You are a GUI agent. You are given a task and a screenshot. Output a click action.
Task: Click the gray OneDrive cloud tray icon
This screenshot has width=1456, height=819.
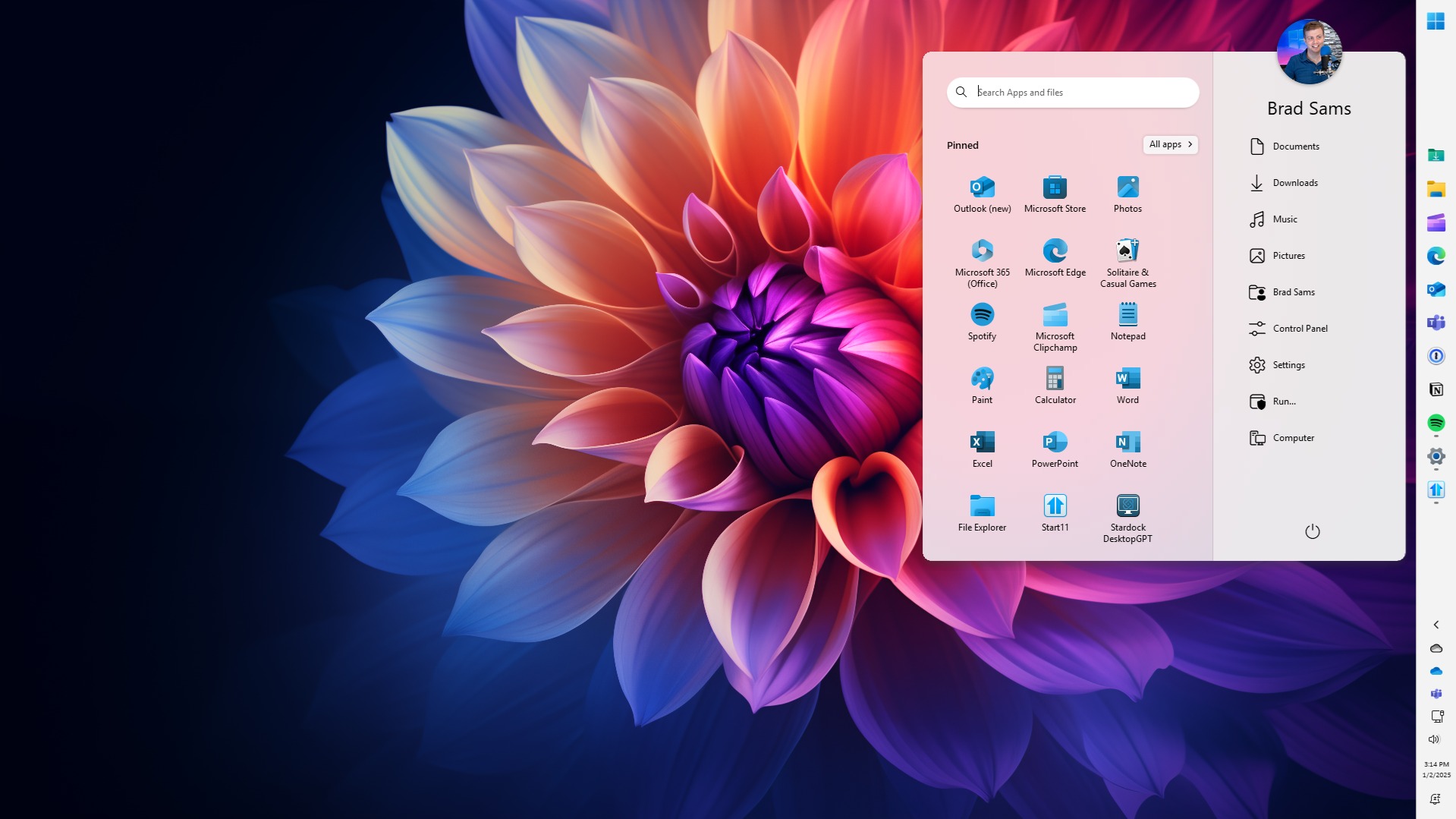1436,648
